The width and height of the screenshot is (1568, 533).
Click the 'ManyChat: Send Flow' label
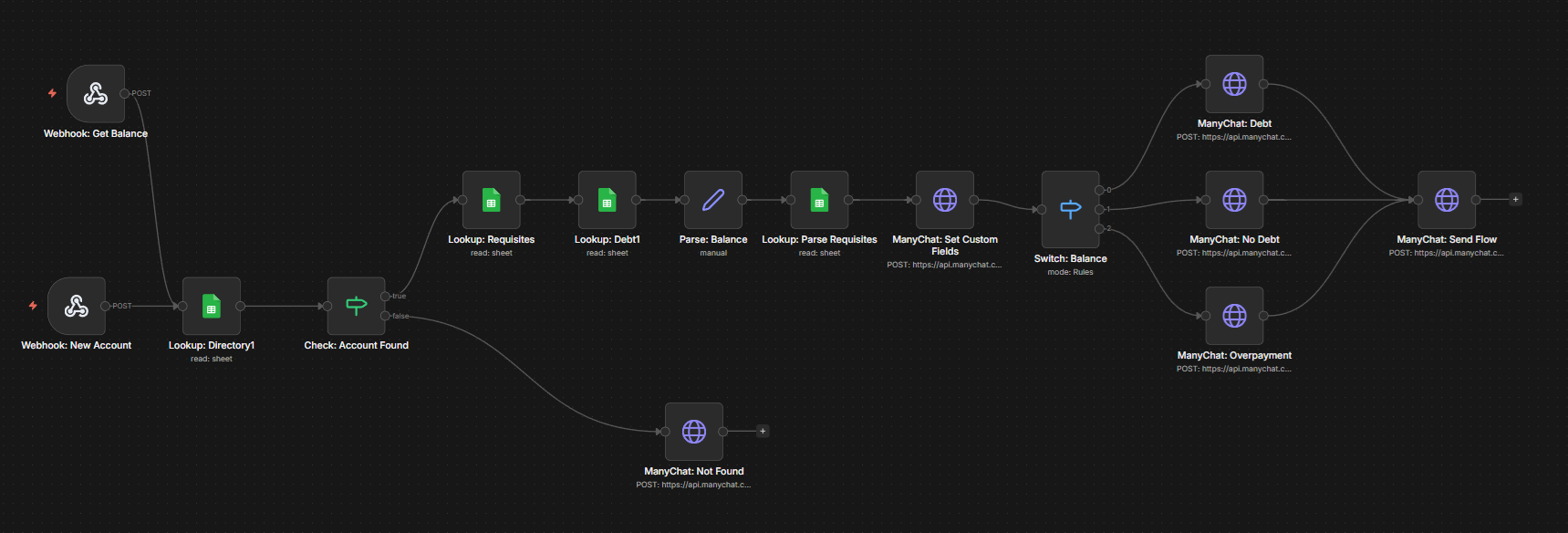click(1447, 239)
